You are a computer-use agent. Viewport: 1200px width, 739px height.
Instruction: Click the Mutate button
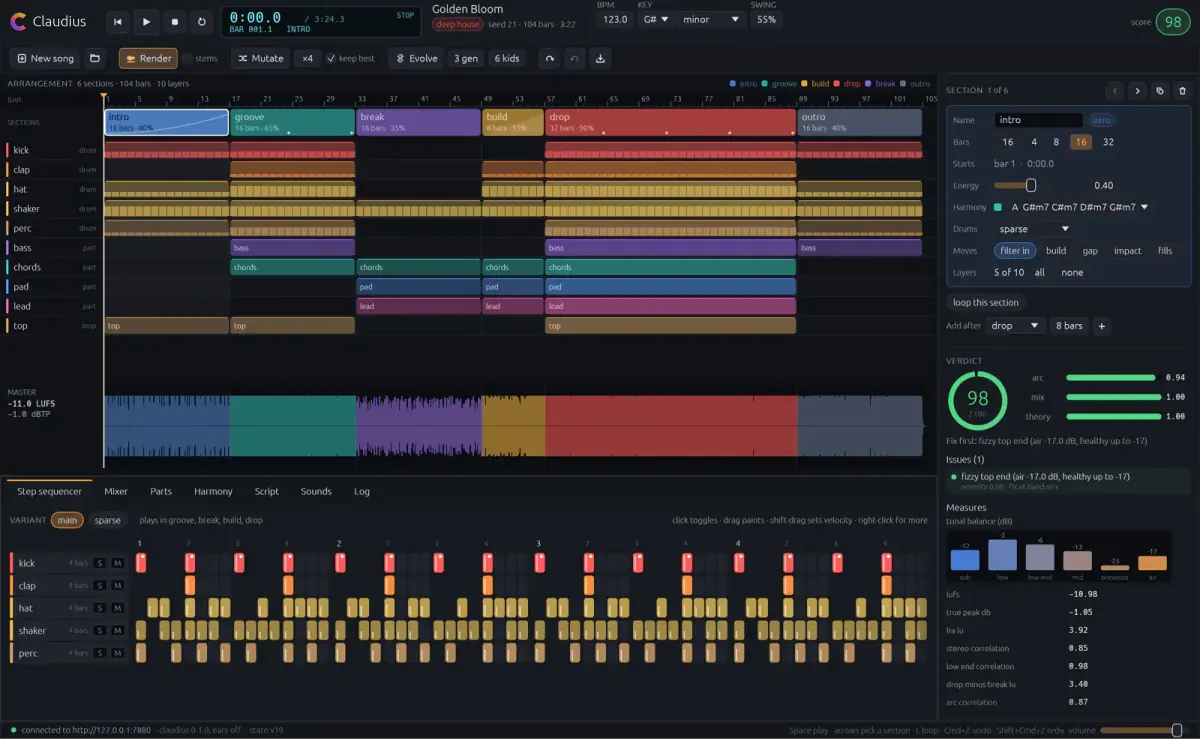pyautogui.click(x=260, y=58)
